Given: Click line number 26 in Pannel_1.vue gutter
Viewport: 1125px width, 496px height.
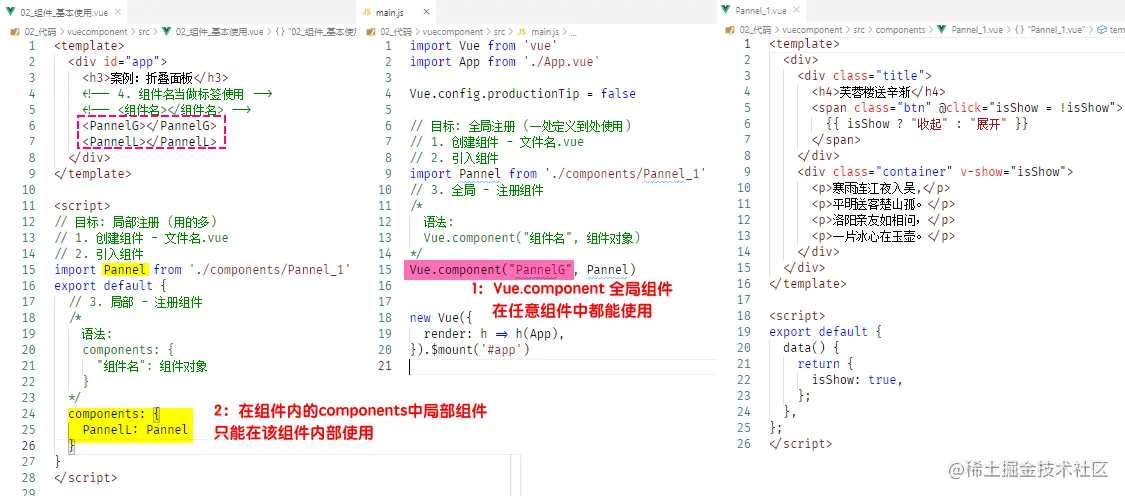Looking at the screenshot, I should 743,444.
